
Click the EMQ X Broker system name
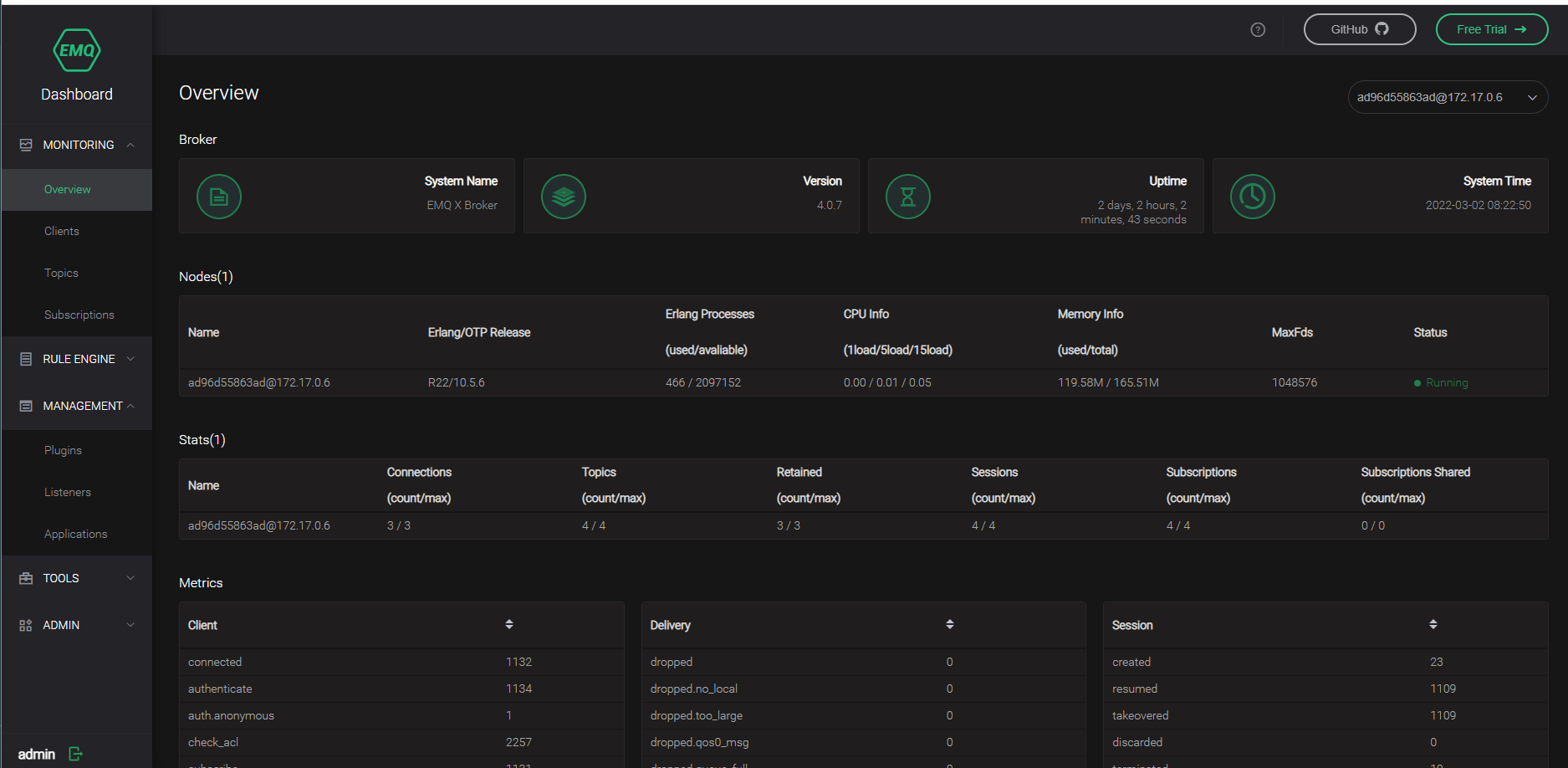(x=462, y=205)
